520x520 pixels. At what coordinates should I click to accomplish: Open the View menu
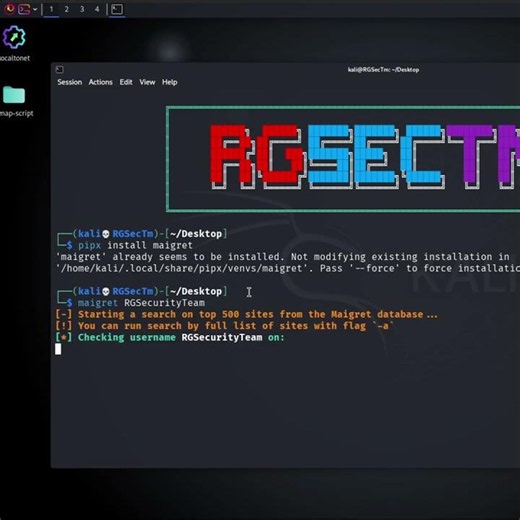147,82
